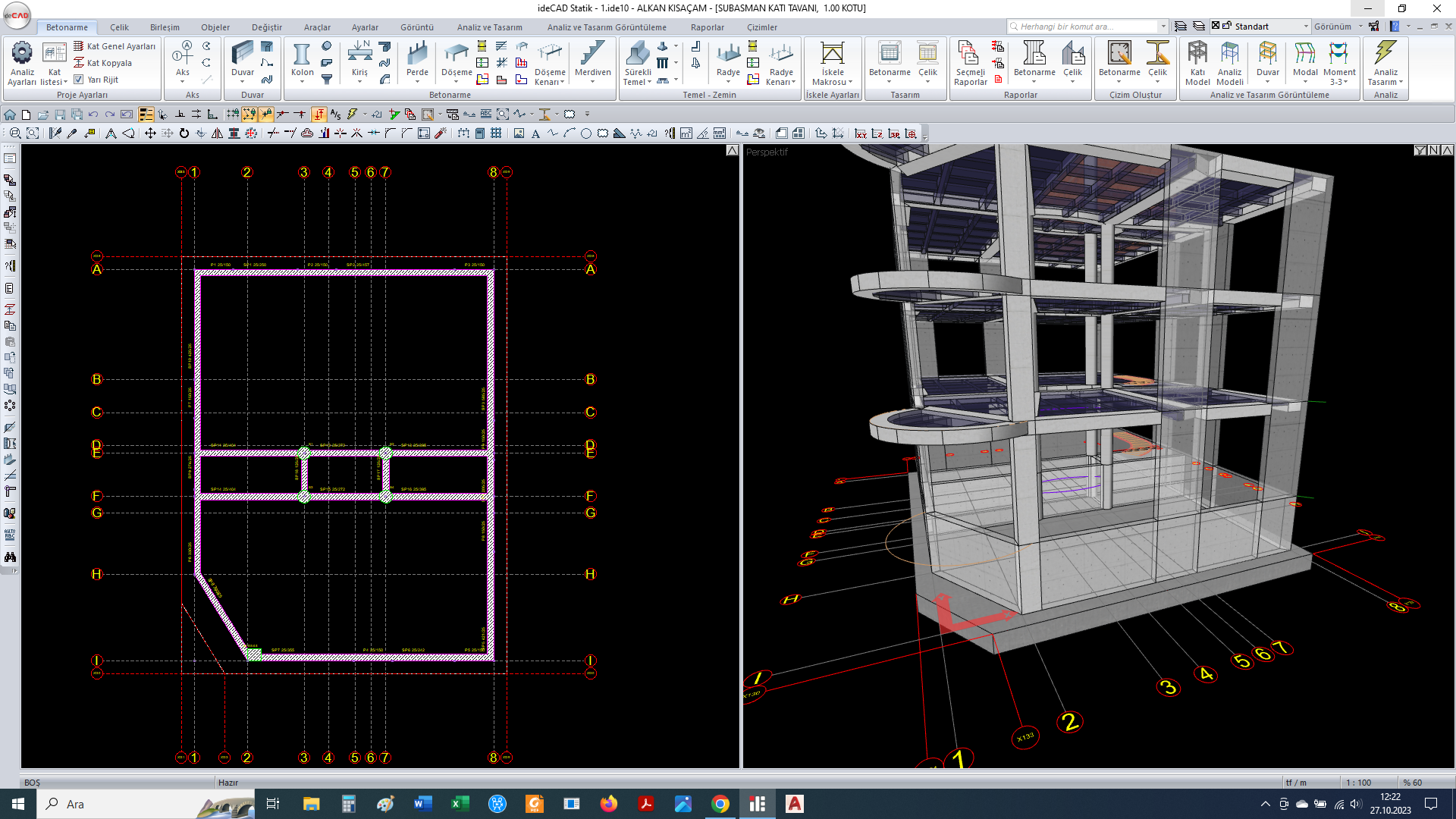Open Analiz Ayarları gear icon
The height and width of the screenshot is (819, 1456).
(x=22, y=62)
